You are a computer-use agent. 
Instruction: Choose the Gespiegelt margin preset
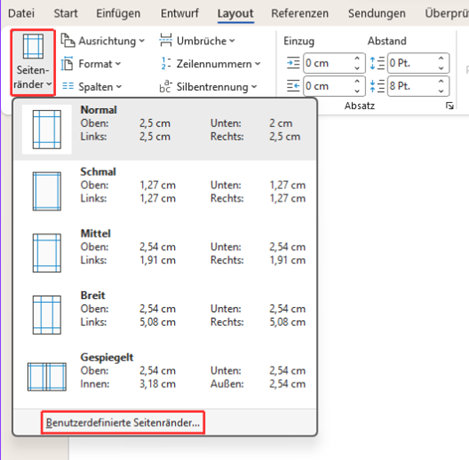point(165,377)
